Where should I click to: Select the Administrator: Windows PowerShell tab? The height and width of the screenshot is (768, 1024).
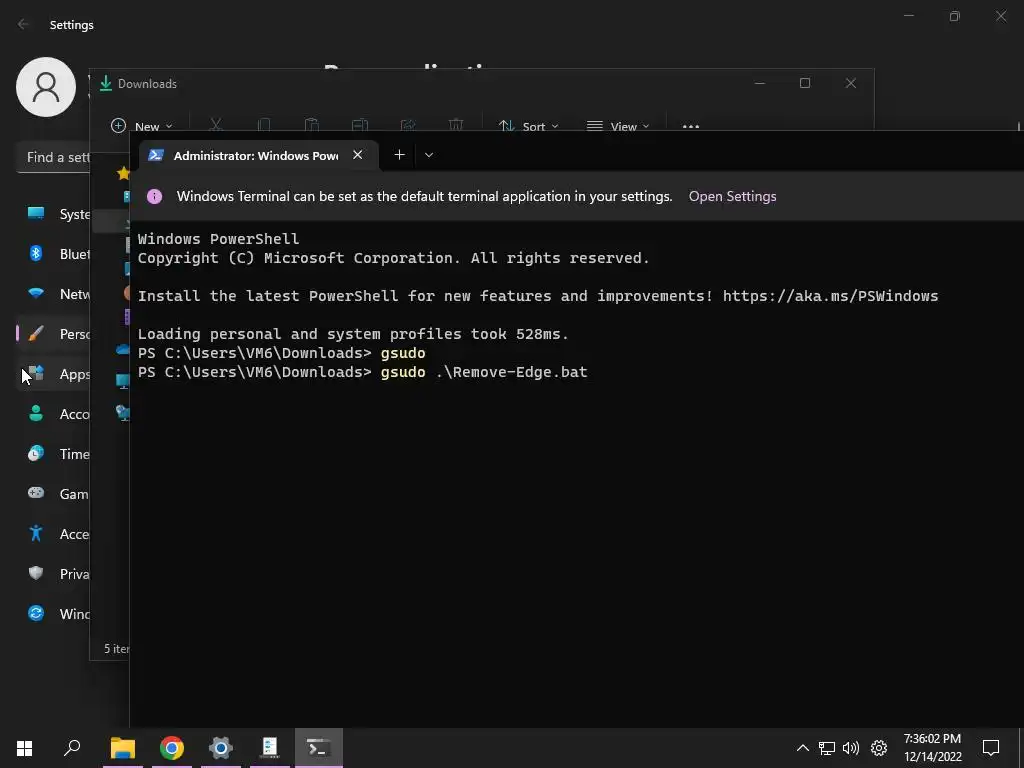click(x=259, y=155)
